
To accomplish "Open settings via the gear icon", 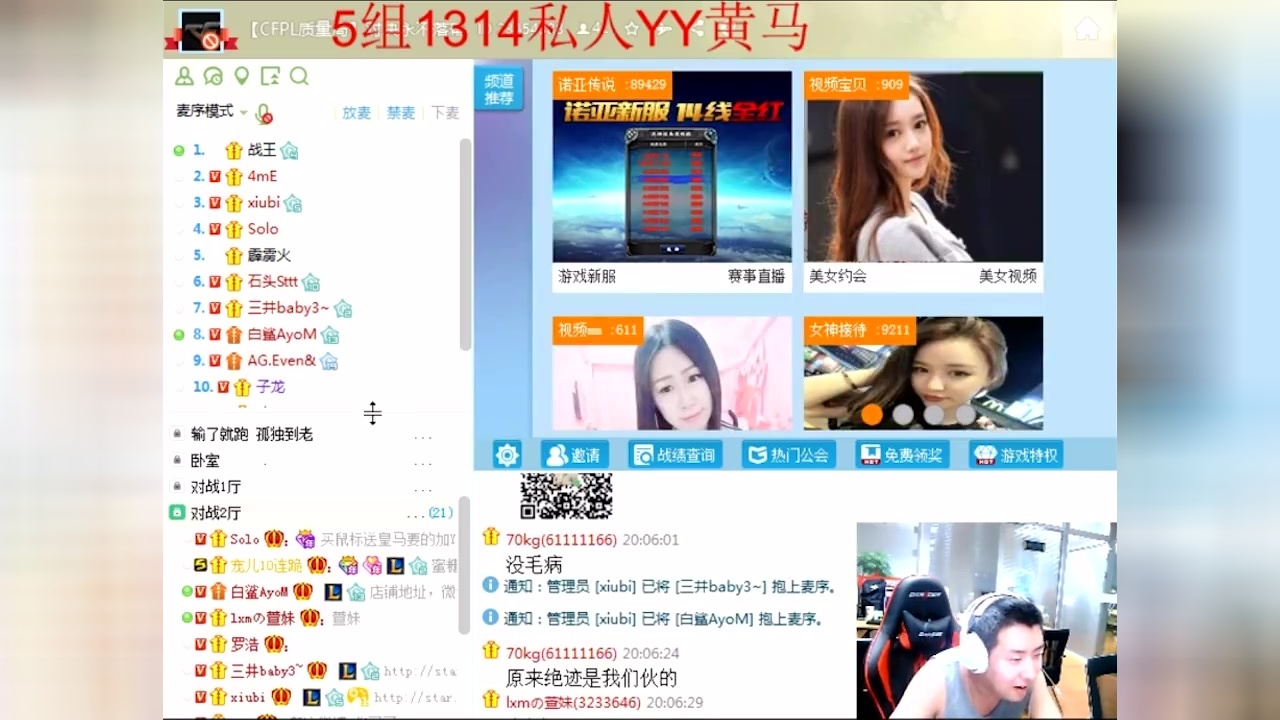I will pyautogui.click(x=507, y=455).
